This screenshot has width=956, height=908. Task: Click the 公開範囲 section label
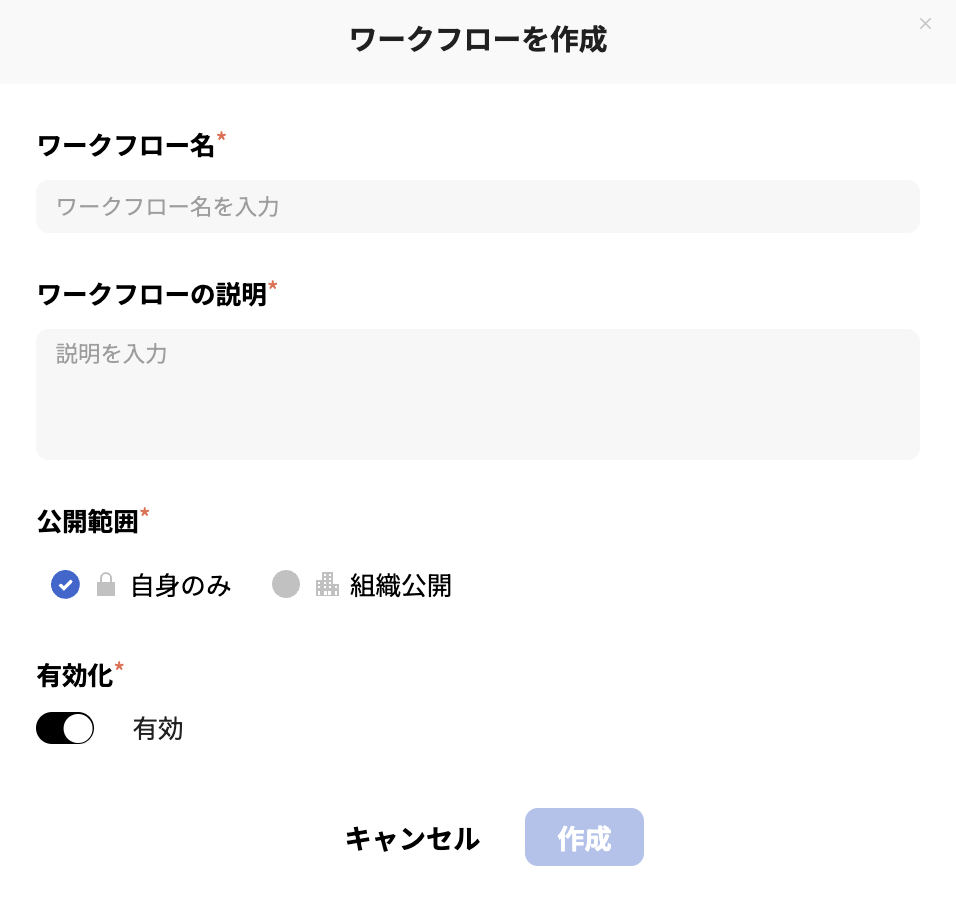click(87, 521)
